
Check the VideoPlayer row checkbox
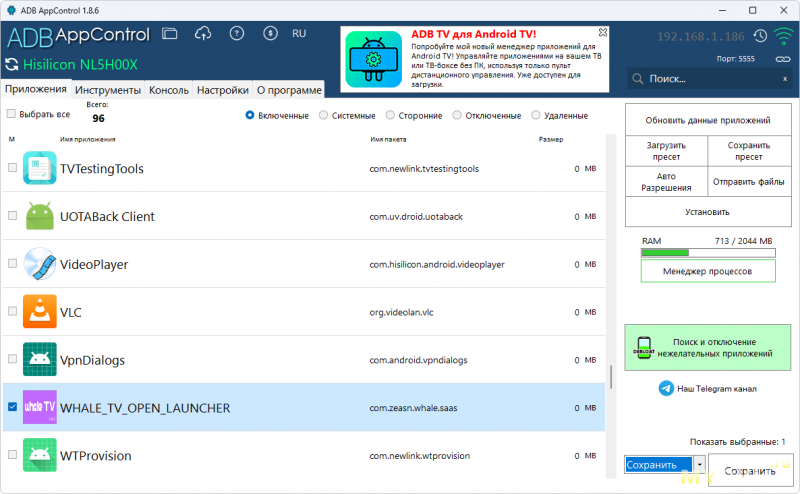pos(13,263)
